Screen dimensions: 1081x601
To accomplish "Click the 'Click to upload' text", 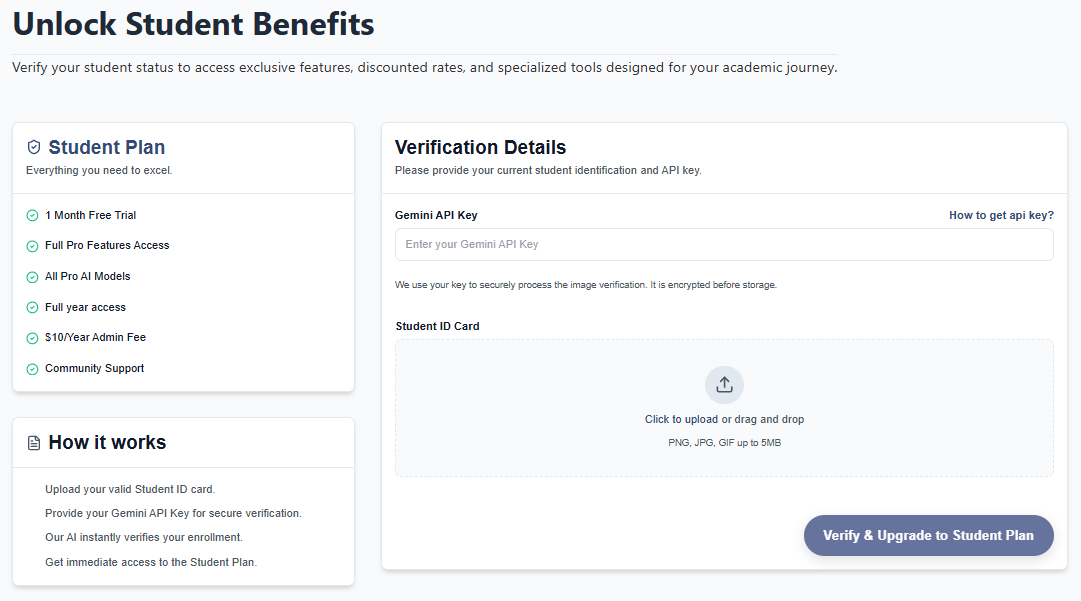I will coord(681,419).
